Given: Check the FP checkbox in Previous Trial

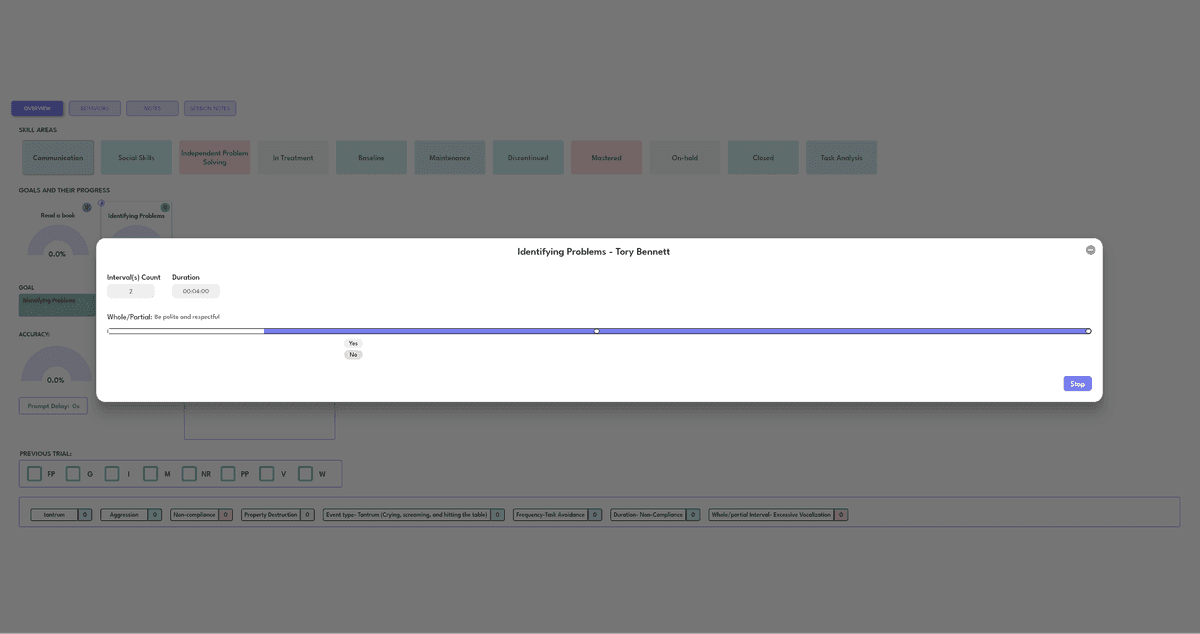Looking at the screenshot, I should [x=32, y=473].
